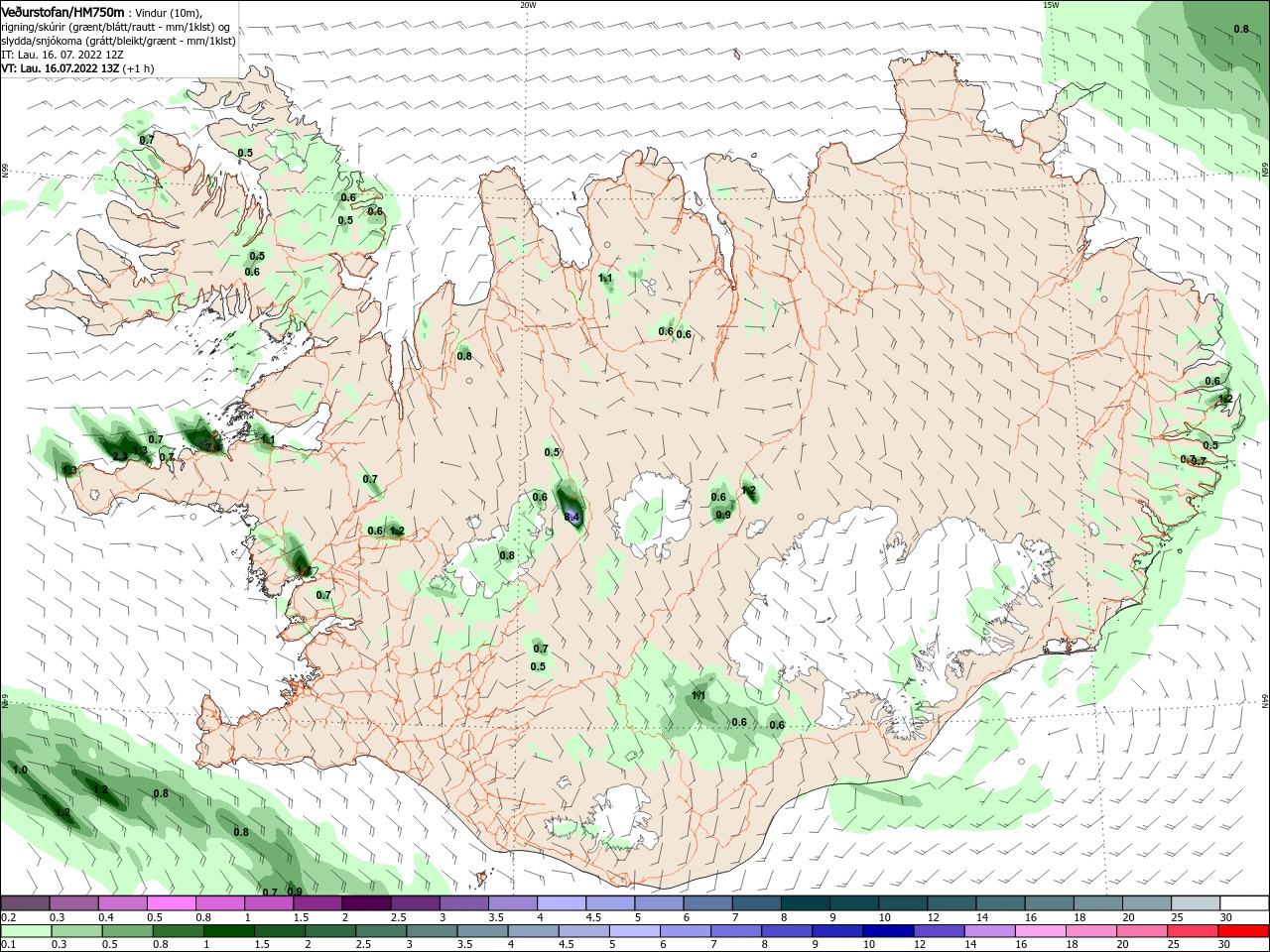Screen dimensions: 1270x952
Task: Click the 2.3 precipitation value on Snæfellsnes
Action: [120, 456]
